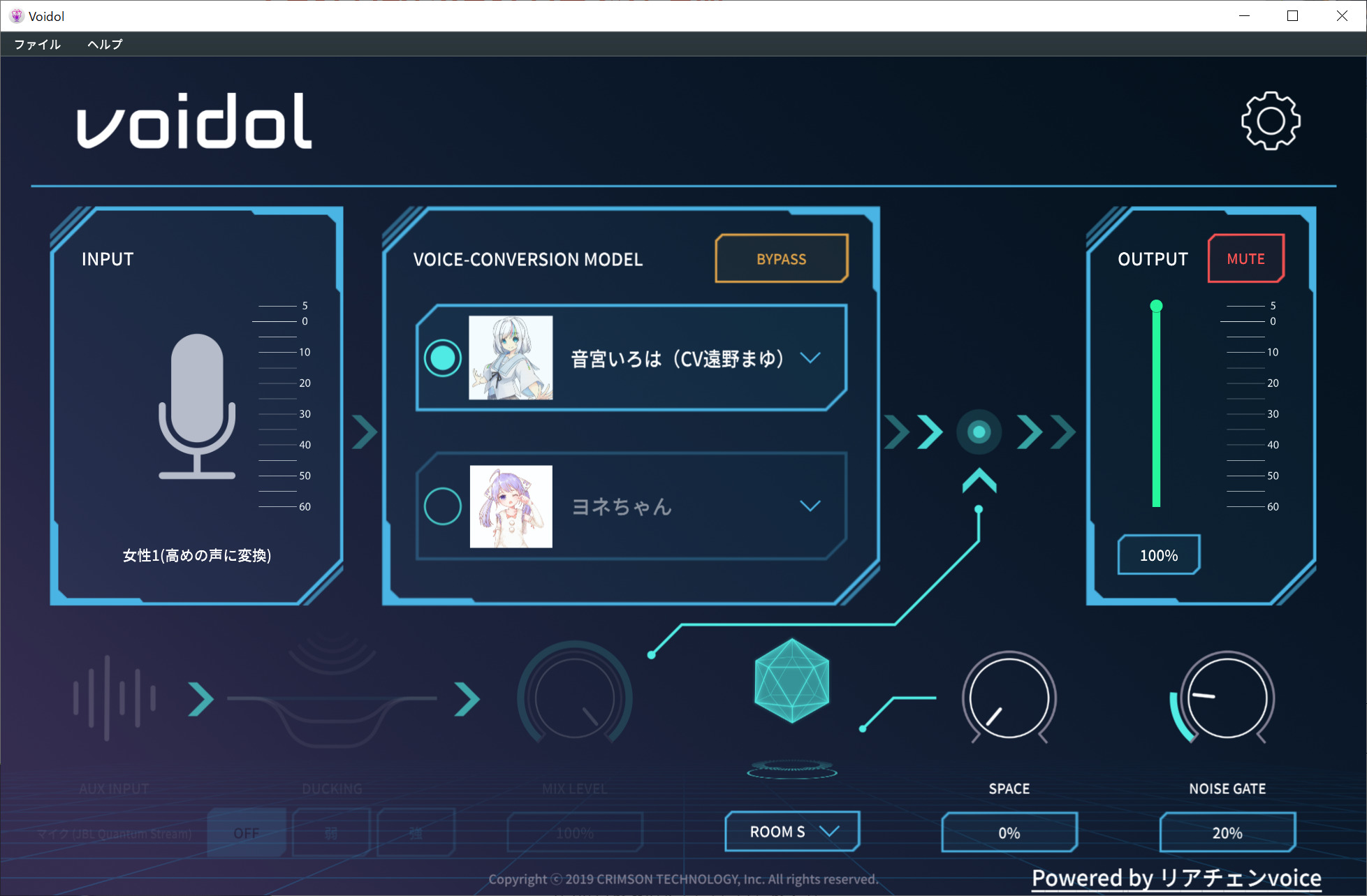The height and width of the screenshot is (896, 1367).
Task: Maximize the Voidol window
Action: click(1293, 15)
